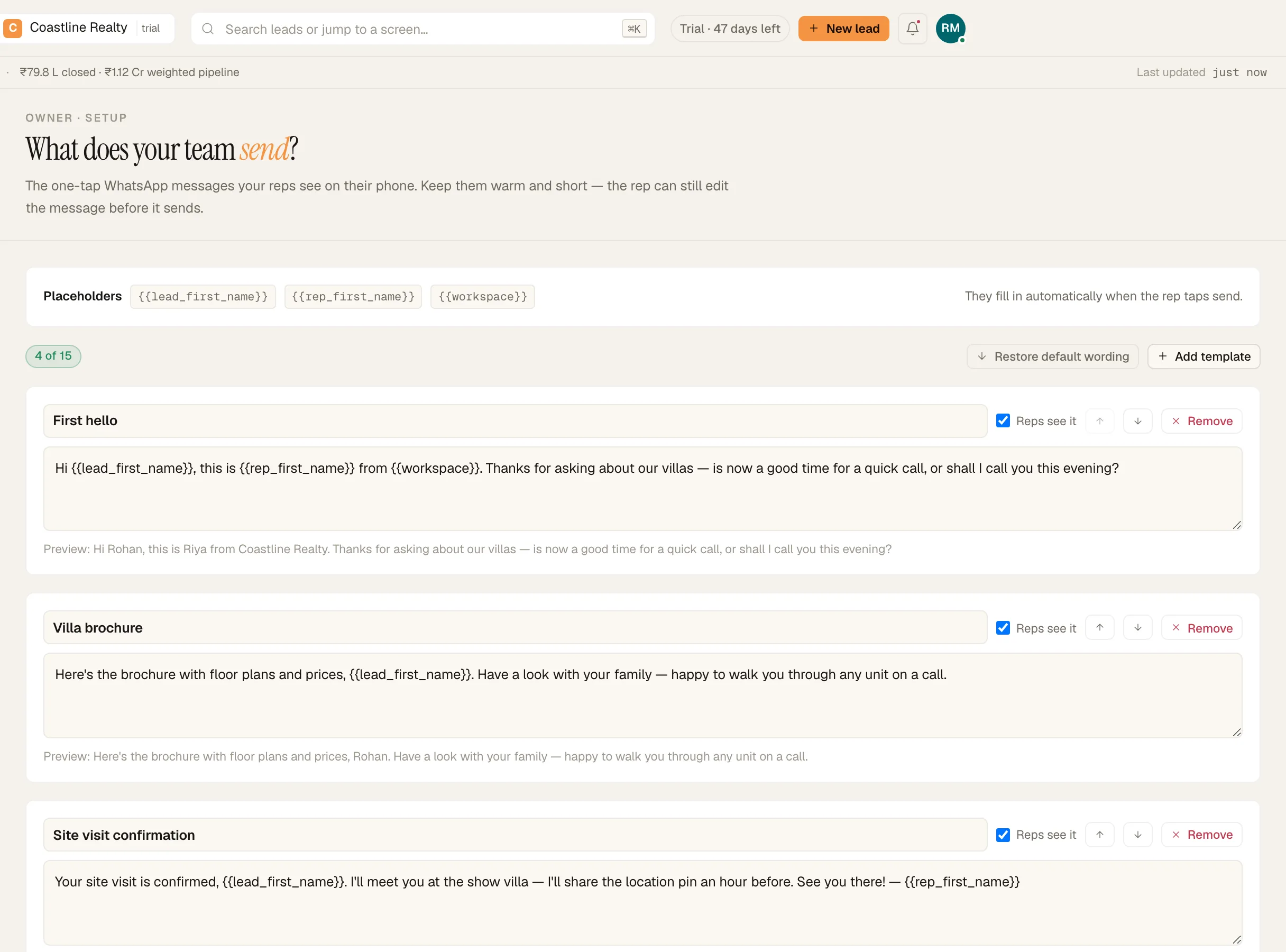Edit the Site visit confirmation title field
This screenshot has height=952, width=1286.
pos(515,835)
